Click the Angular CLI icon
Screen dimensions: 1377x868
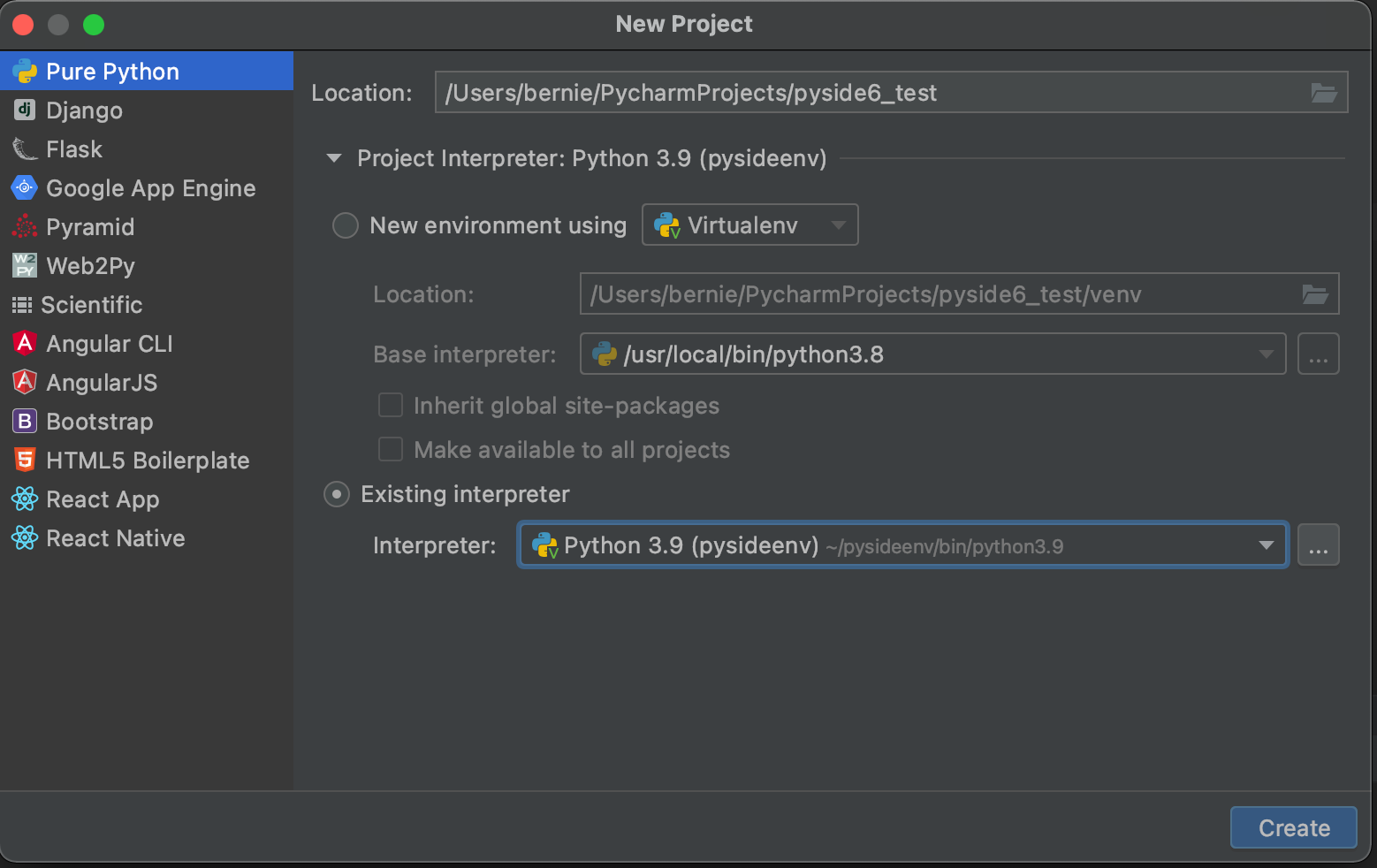click(25, 344)
